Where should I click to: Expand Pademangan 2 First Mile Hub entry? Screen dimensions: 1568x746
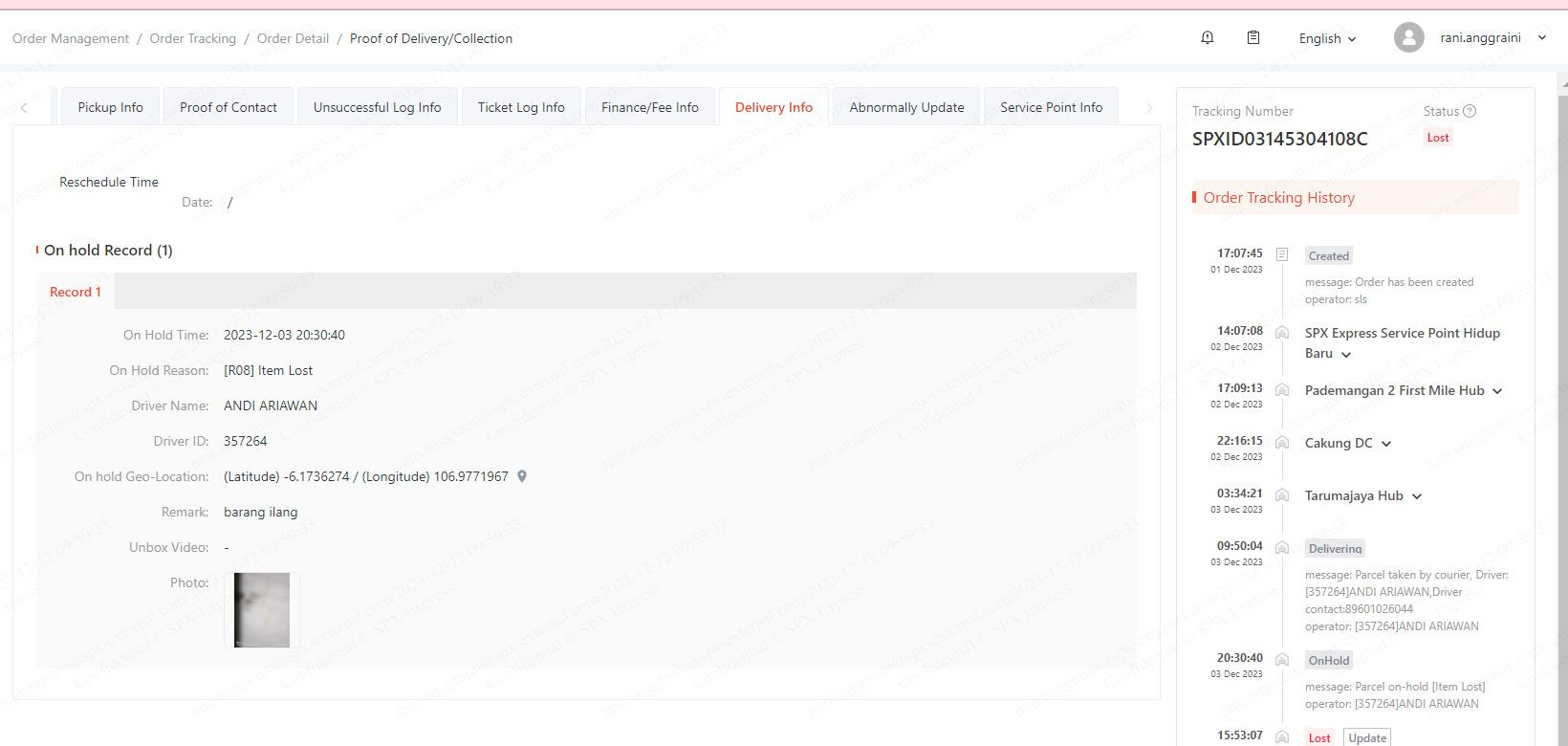coord(1497,391)
